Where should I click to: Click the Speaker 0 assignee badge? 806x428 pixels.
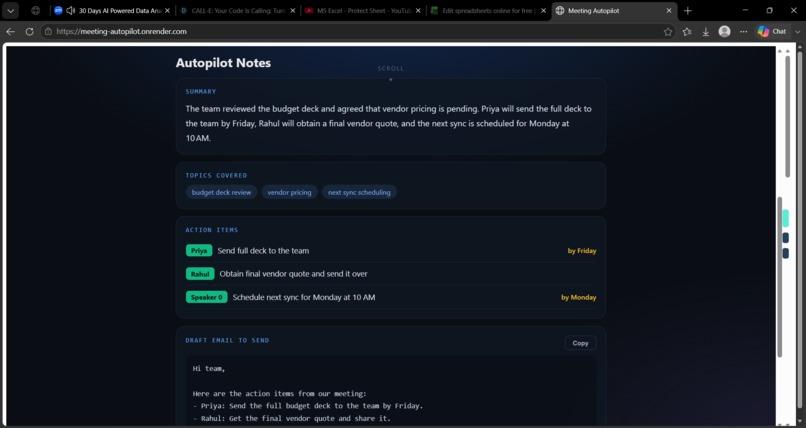click(207, 297)
